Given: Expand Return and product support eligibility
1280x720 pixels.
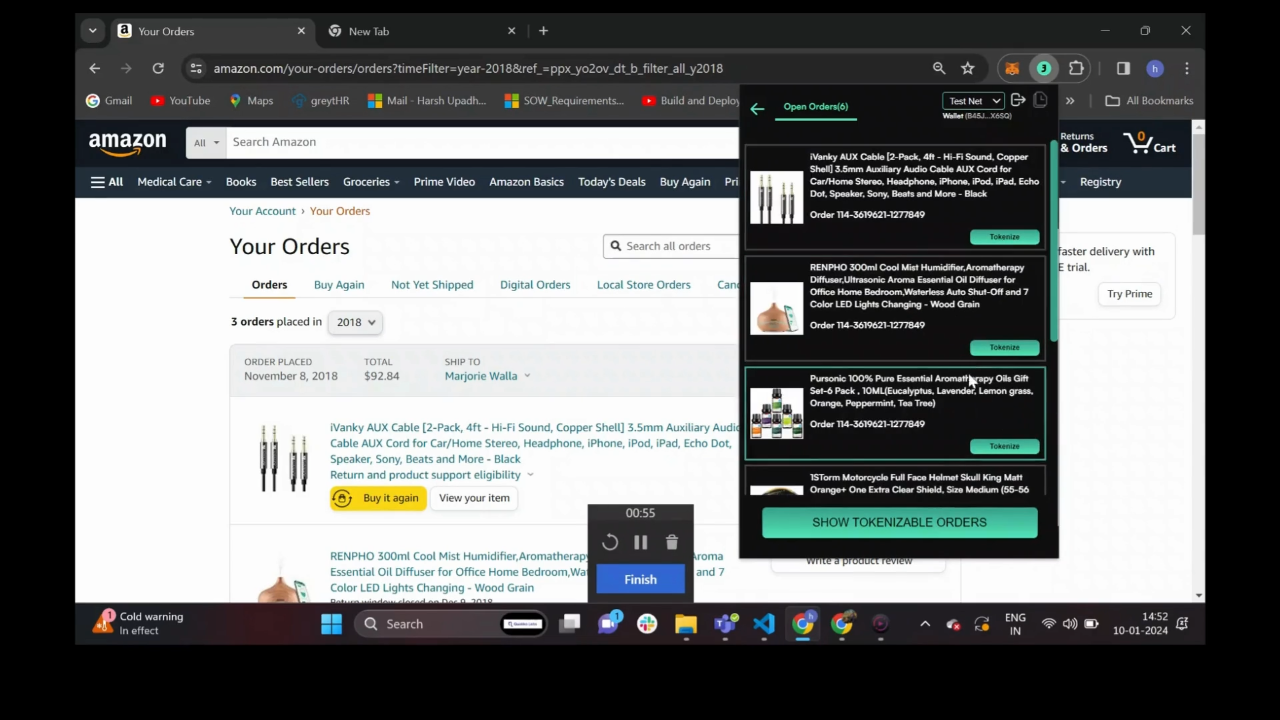Looking at the screenshot, I should [432, 475].
